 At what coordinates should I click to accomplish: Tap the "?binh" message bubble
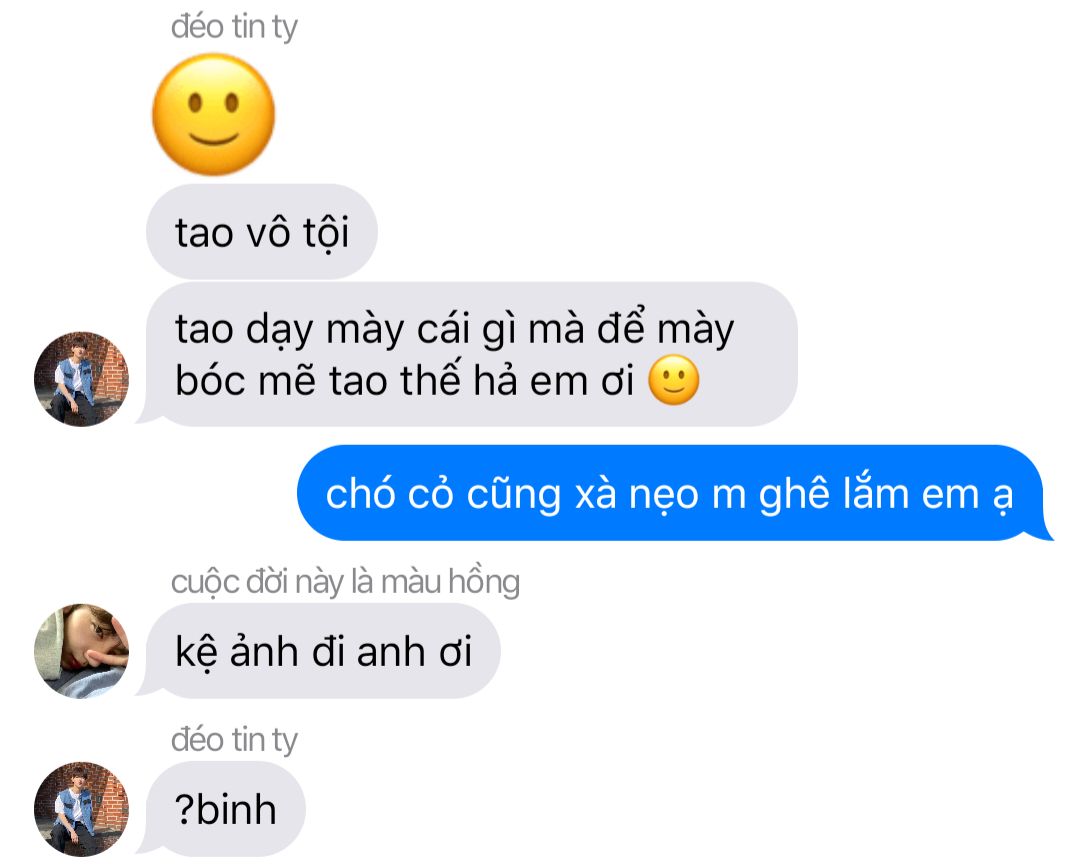coord(225,809)
